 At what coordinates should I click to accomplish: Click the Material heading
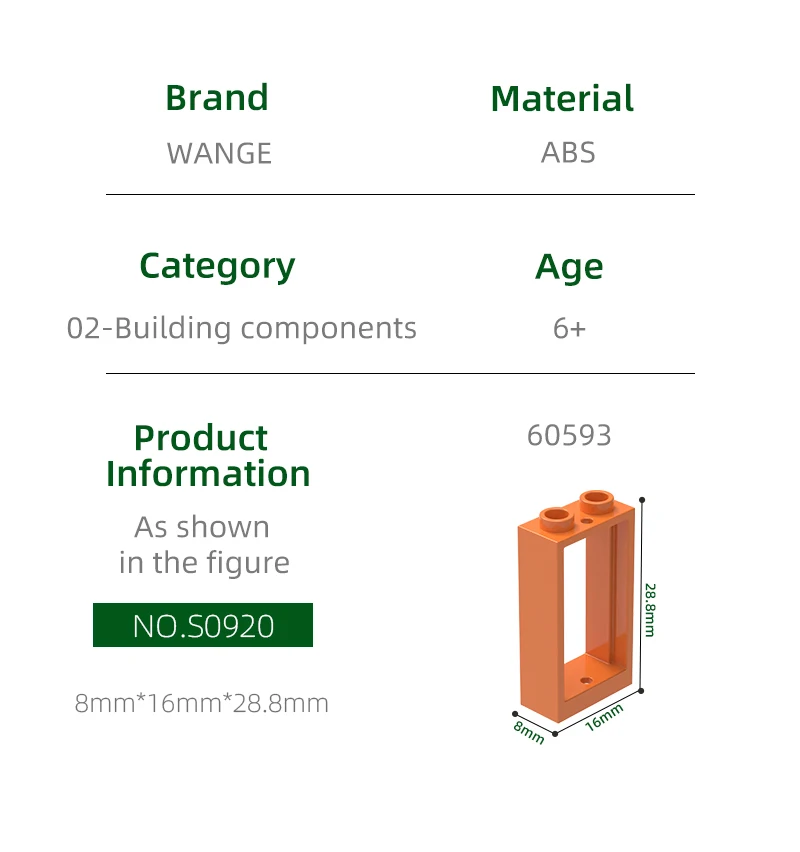(562, 99)
